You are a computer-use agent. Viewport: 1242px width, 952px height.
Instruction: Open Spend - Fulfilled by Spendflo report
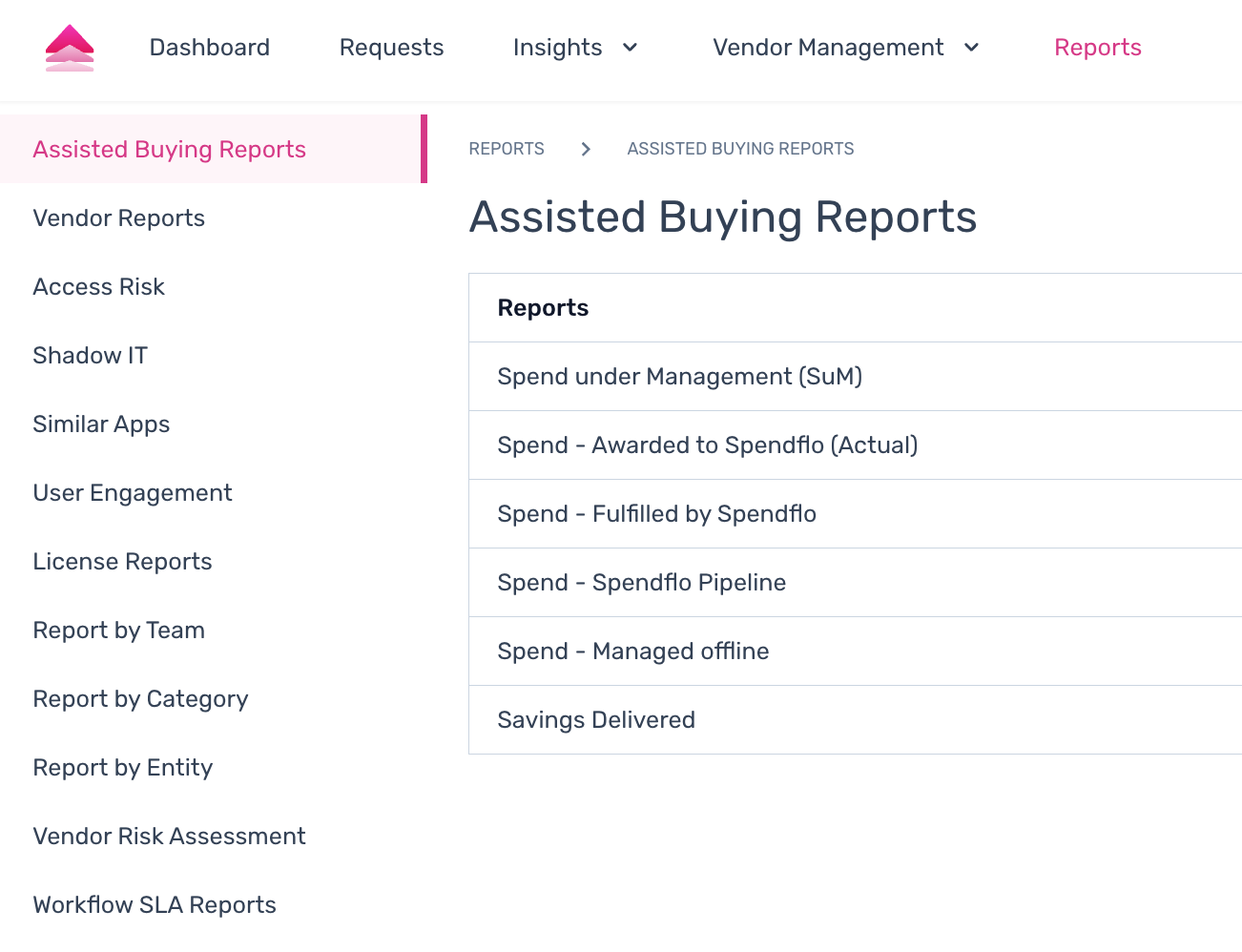point(856,514)
